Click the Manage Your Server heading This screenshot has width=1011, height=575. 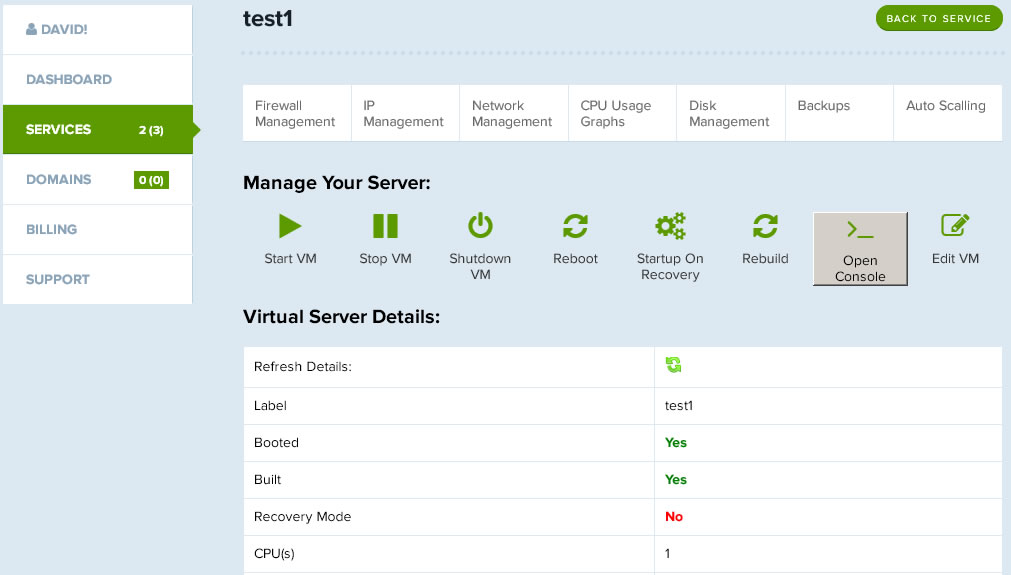point(337,183)
